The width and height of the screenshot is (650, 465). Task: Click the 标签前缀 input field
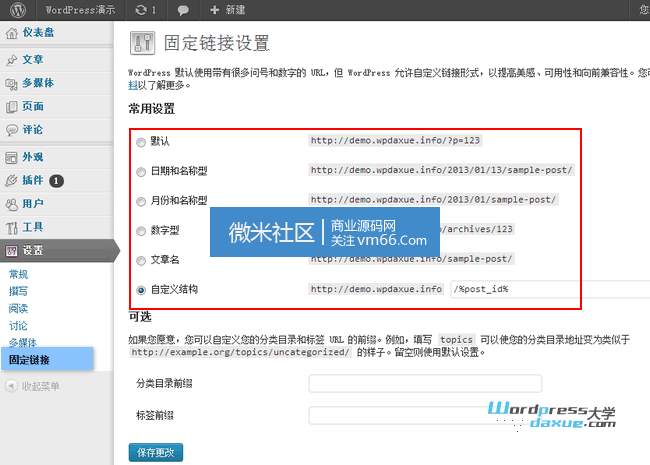click(425, 415)
